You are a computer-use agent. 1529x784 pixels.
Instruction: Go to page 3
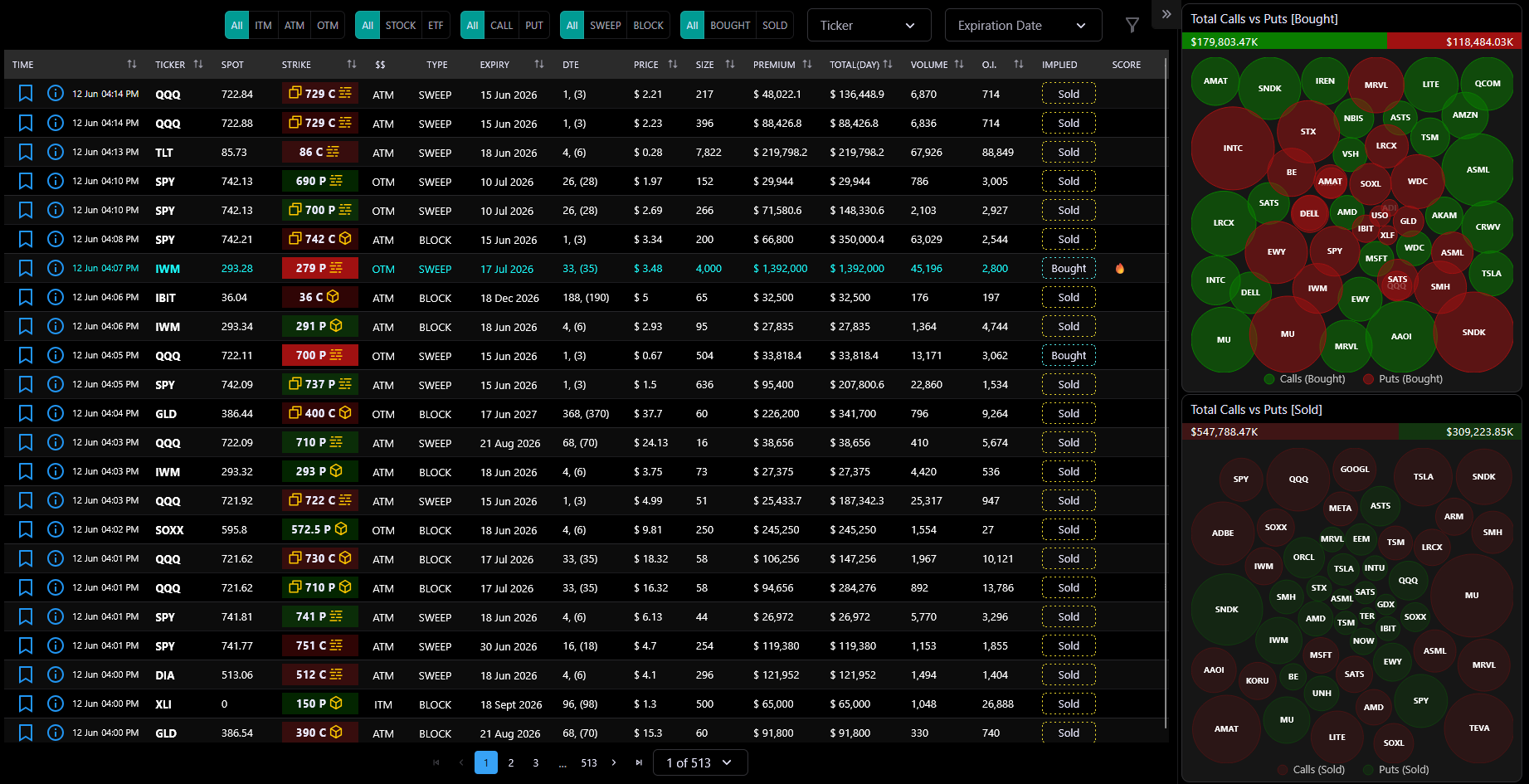536,762
